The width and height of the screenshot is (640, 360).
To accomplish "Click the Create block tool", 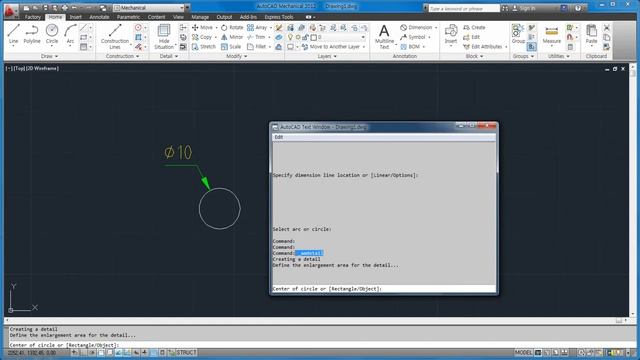I will [x=474, y=27].
